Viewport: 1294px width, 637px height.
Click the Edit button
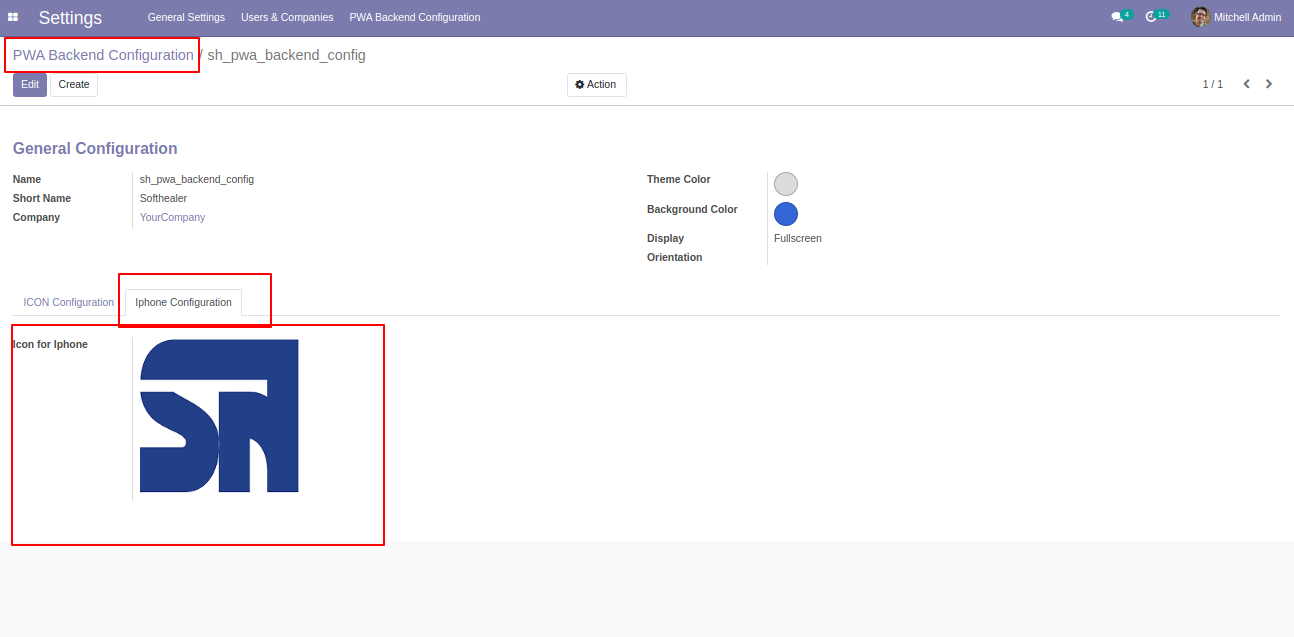[x=30, y=85]
